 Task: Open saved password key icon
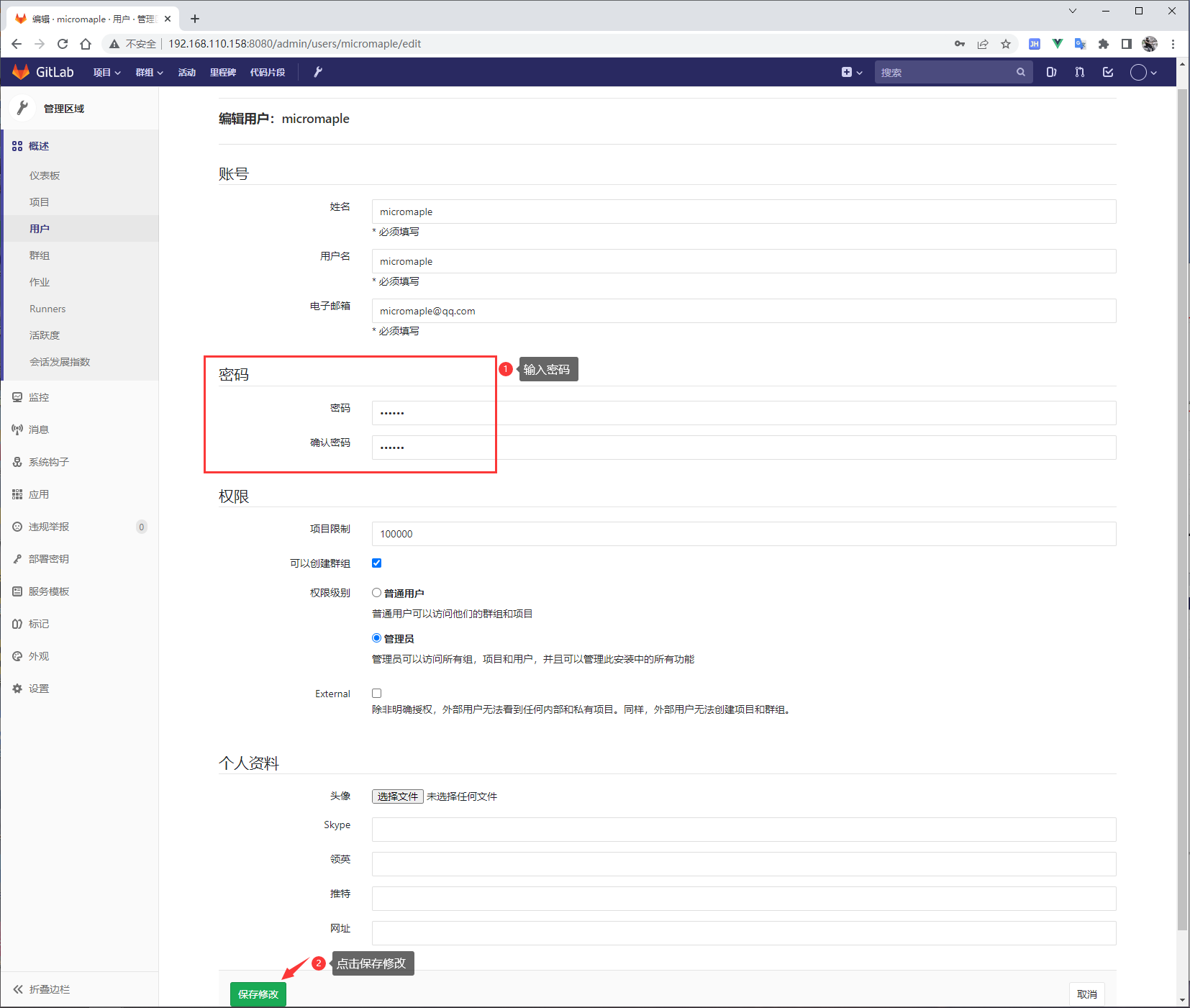(x=960, y=44)
